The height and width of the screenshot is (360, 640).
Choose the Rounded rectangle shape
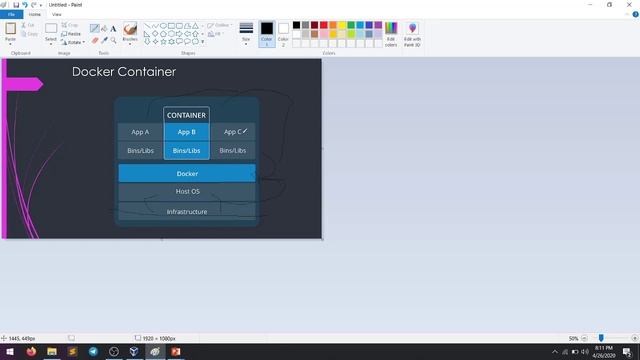pos(179,26)
